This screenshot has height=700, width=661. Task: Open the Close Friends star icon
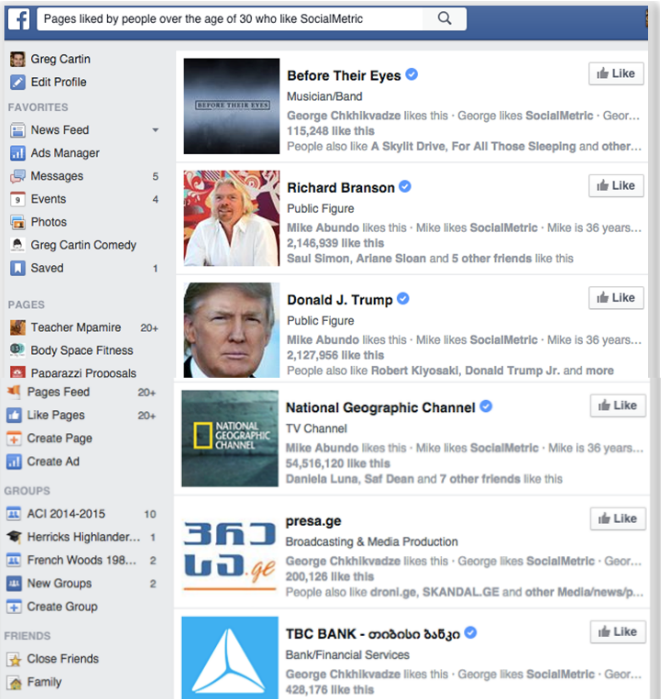point(15,659)
